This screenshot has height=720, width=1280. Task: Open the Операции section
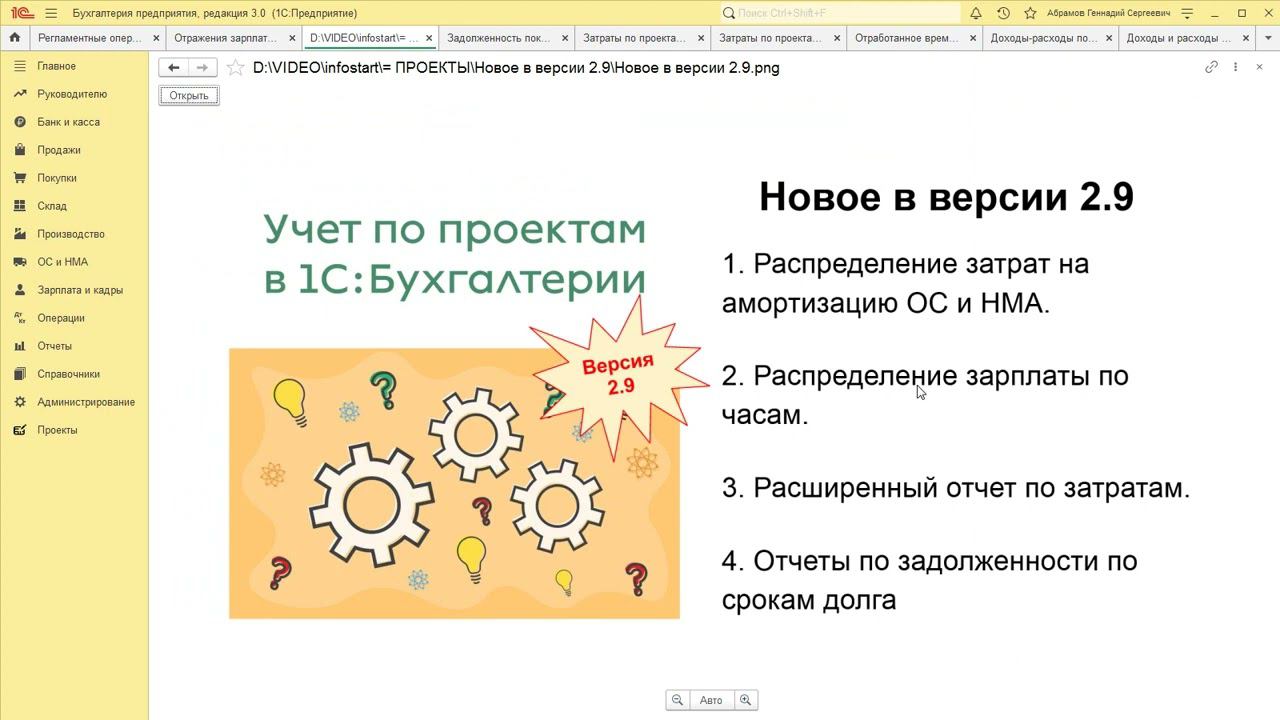[x=74, y=318]
